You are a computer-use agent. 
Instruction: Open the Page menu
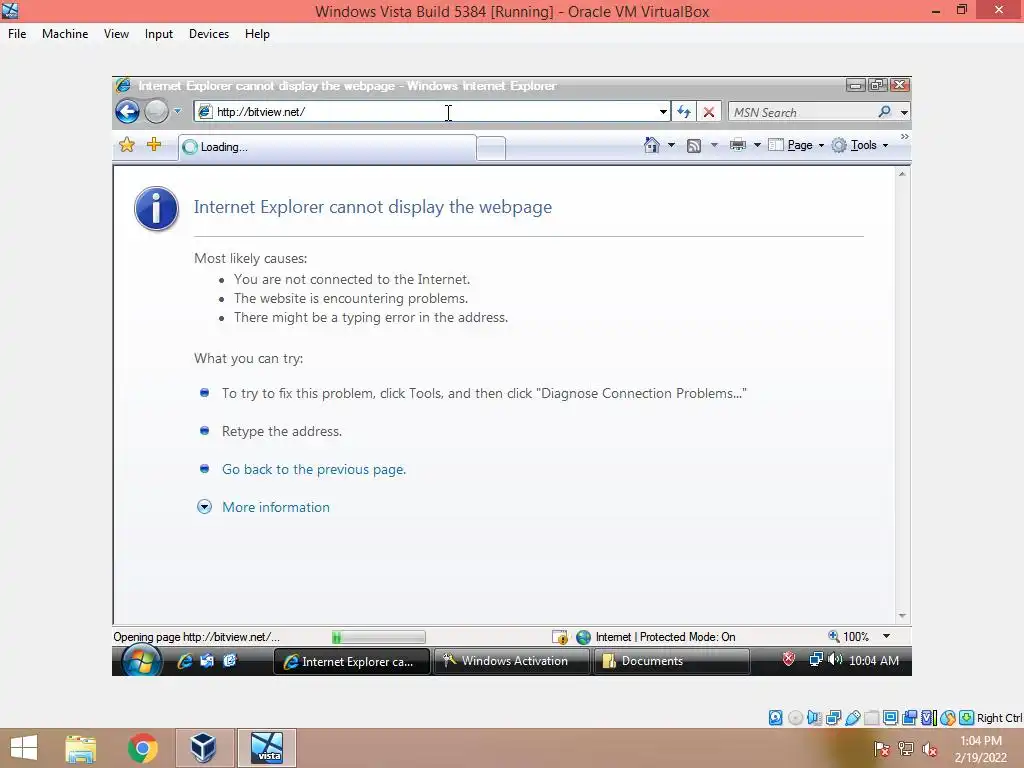click(x=796, y=145)
